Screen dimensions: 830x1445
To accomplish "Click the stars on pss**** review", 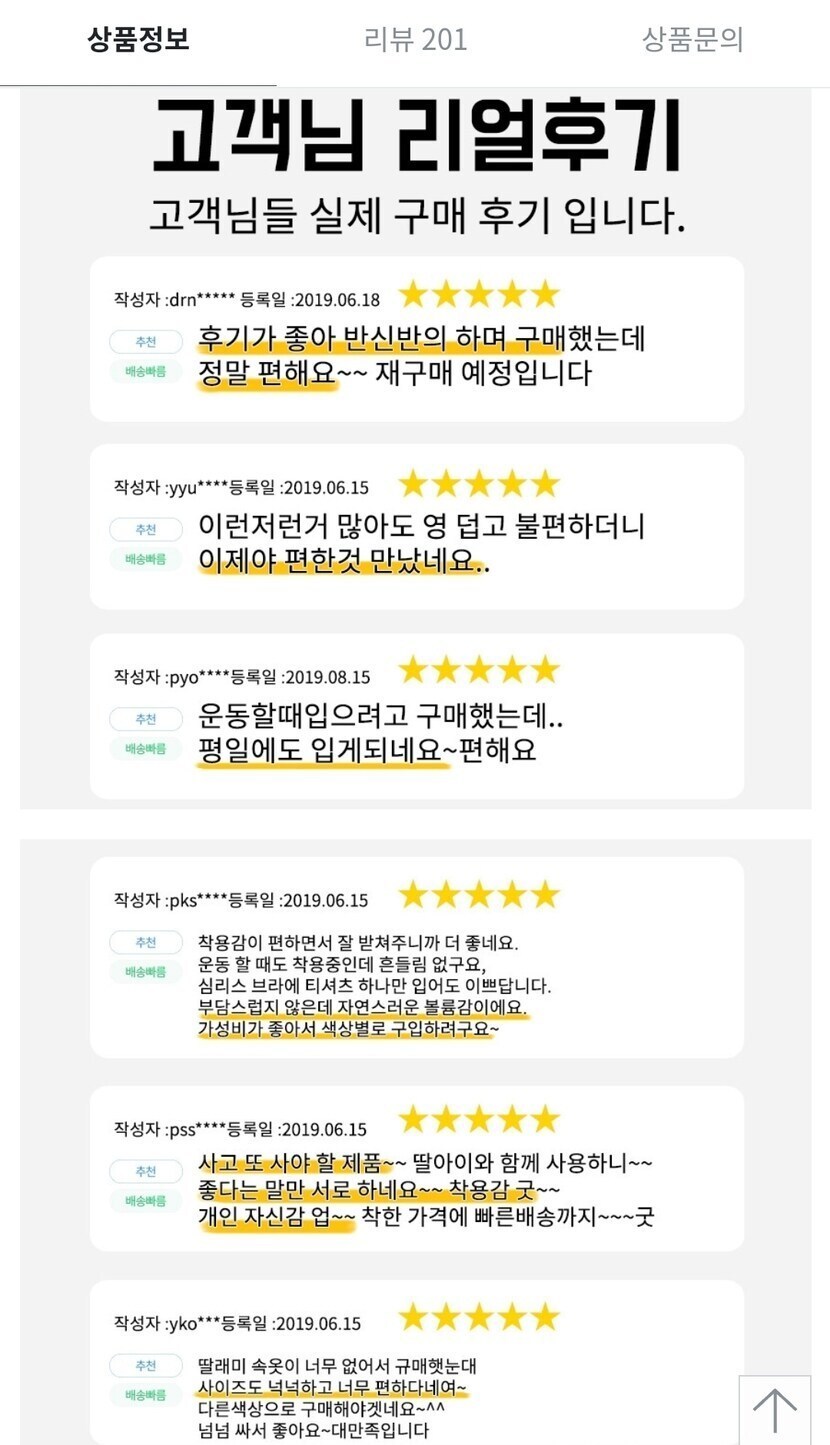I will (x=479, y=1120).
